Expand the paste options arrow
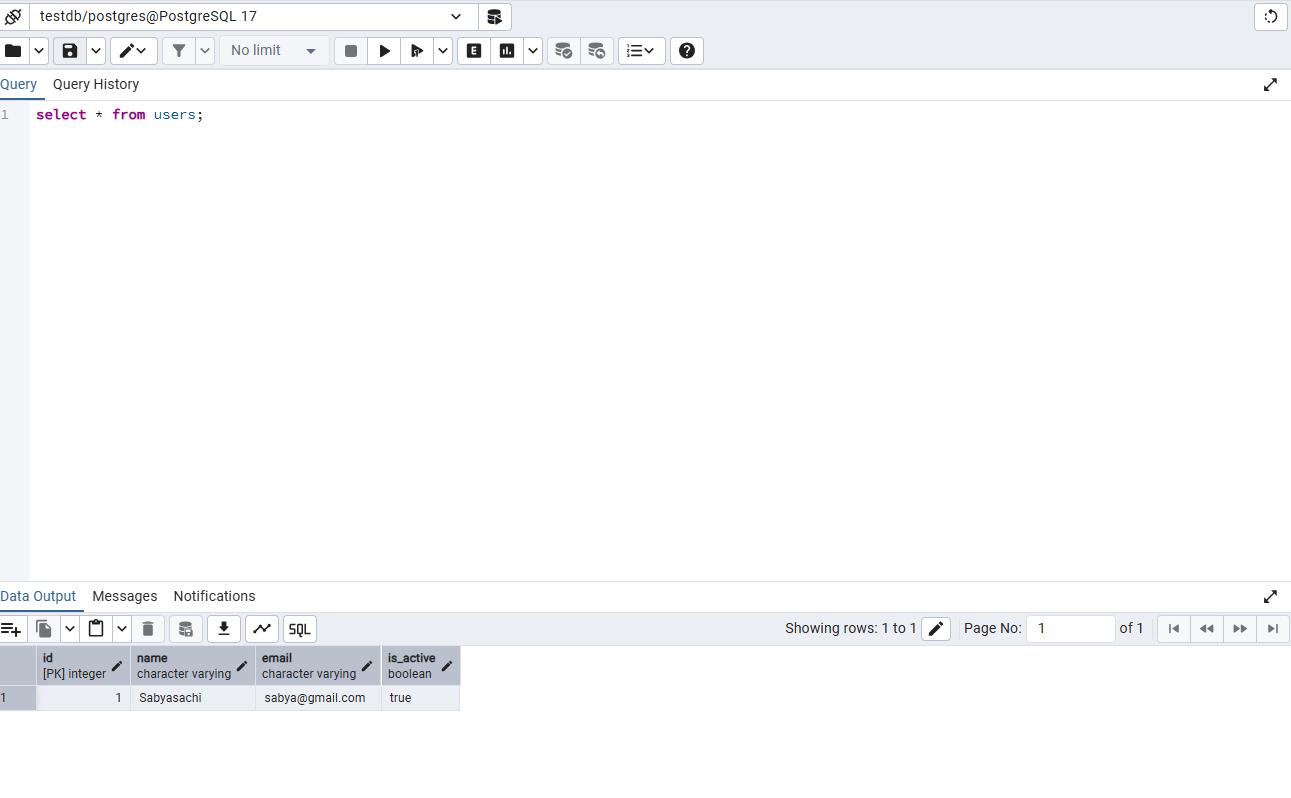The image size is (1291, 798). 122,629
